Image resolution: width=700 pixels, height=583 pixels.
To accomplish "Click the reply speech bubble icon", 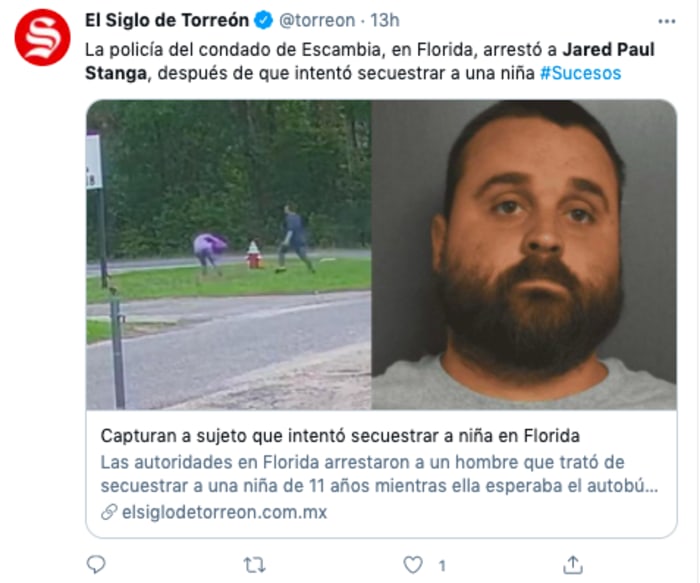I will tap(96, 565).
